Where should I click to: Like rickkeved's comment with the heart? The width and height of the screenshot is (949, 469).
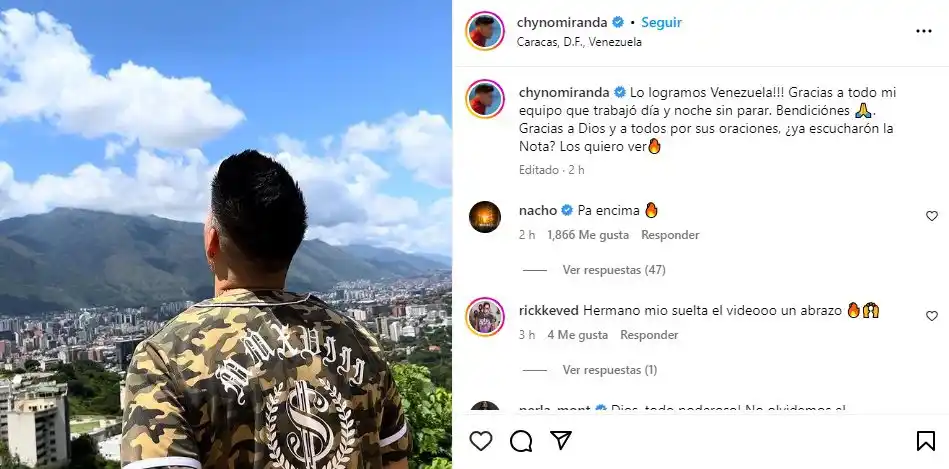point(931,316)
